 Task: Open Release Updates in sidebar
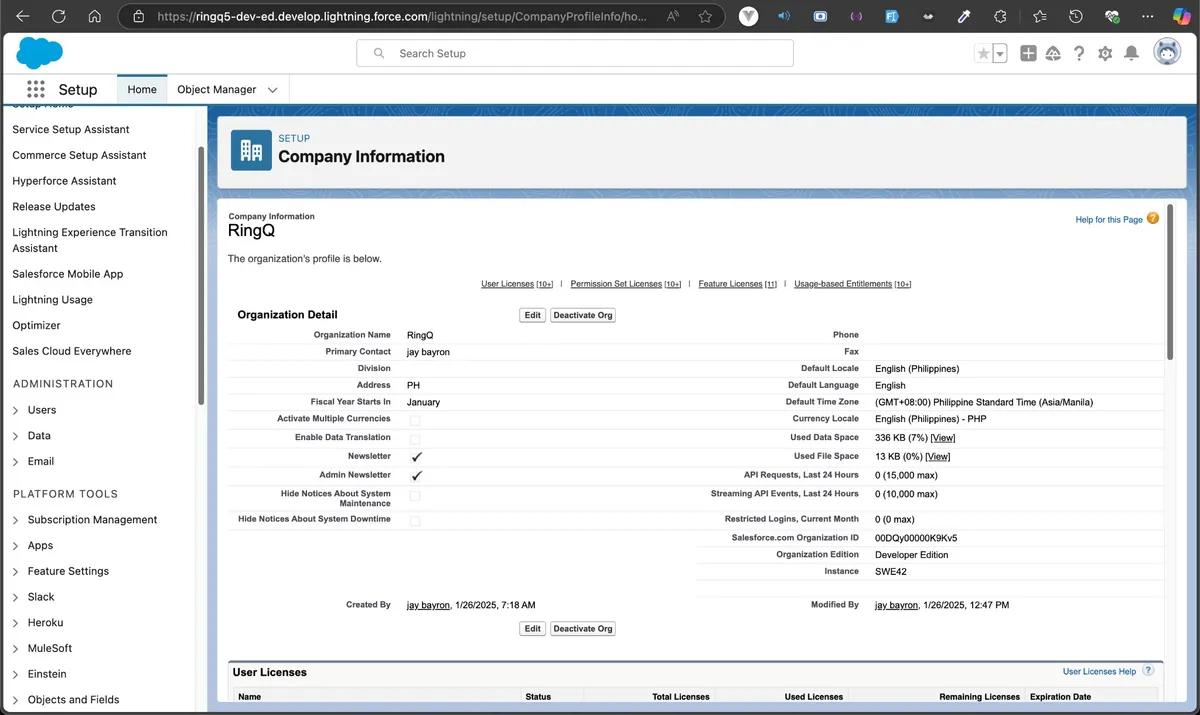point(54,206)
